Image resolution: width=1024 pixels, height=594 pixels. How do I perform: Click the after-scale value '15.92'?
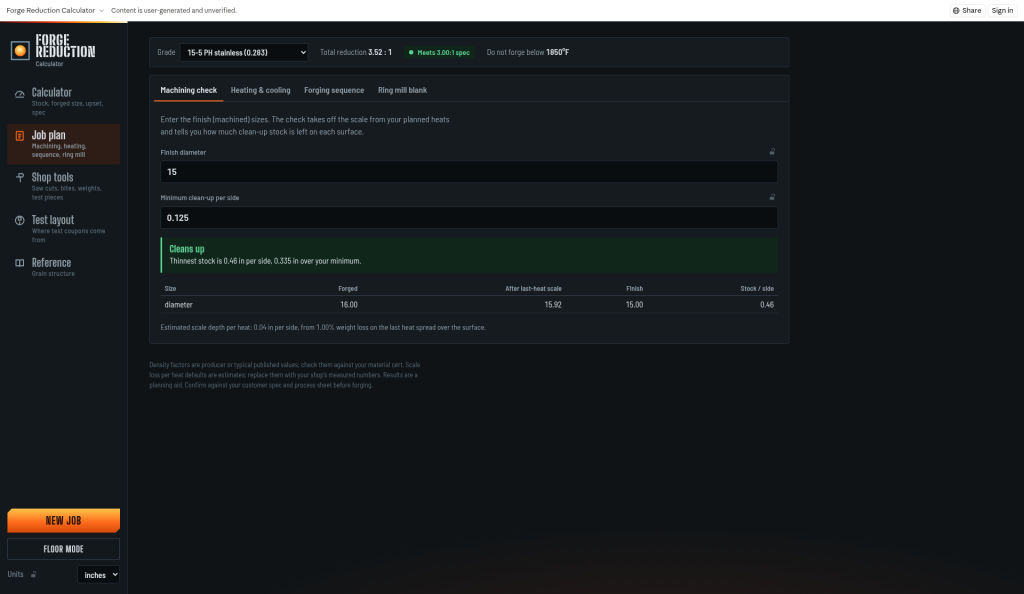[553, 305]
